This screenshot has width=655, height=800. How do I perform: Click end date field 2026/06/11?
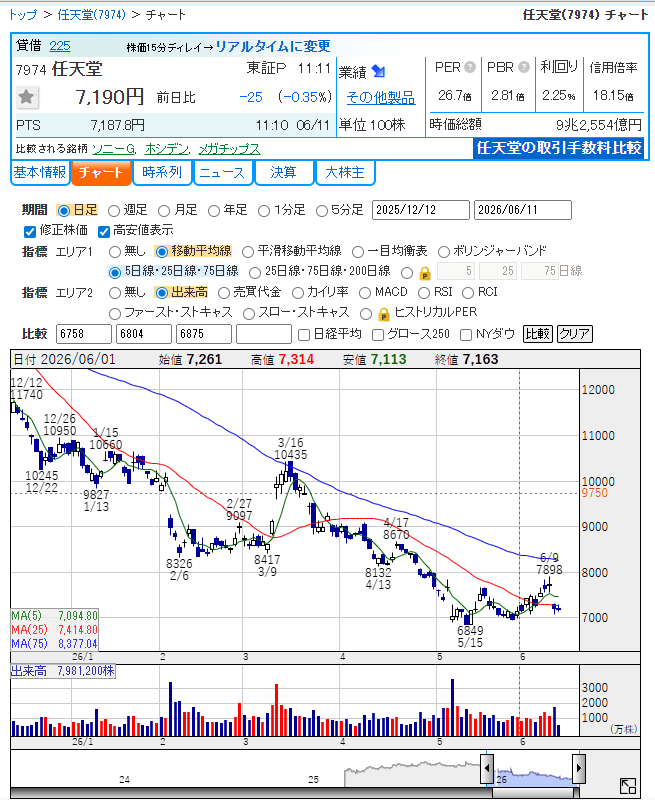[x=523, y=210]
